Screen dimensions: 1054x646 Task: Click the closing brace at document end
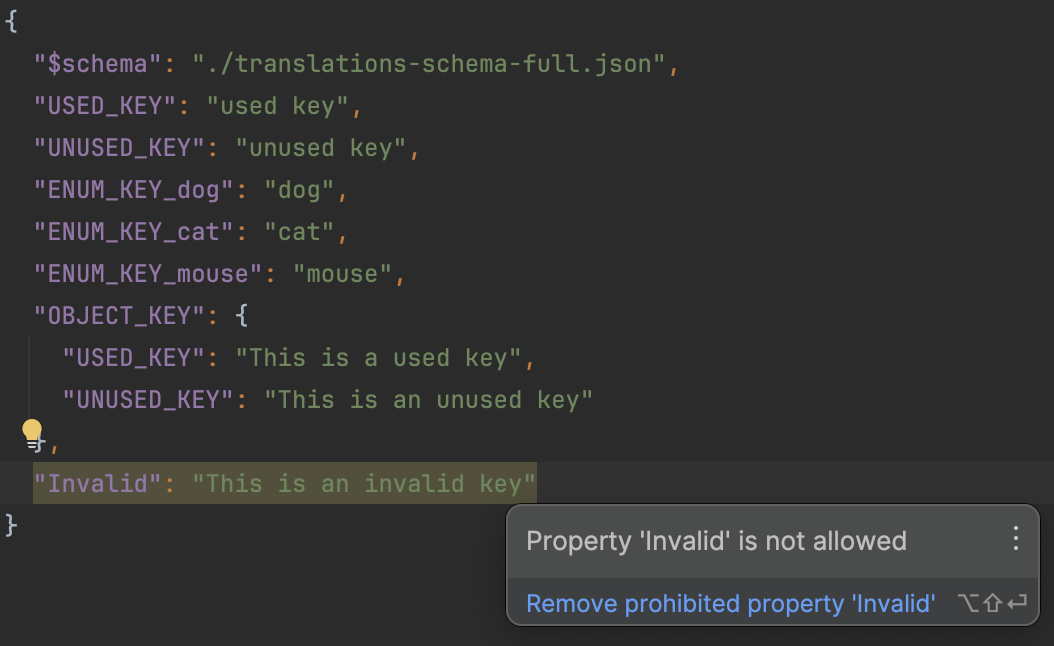tap(12, 523)
